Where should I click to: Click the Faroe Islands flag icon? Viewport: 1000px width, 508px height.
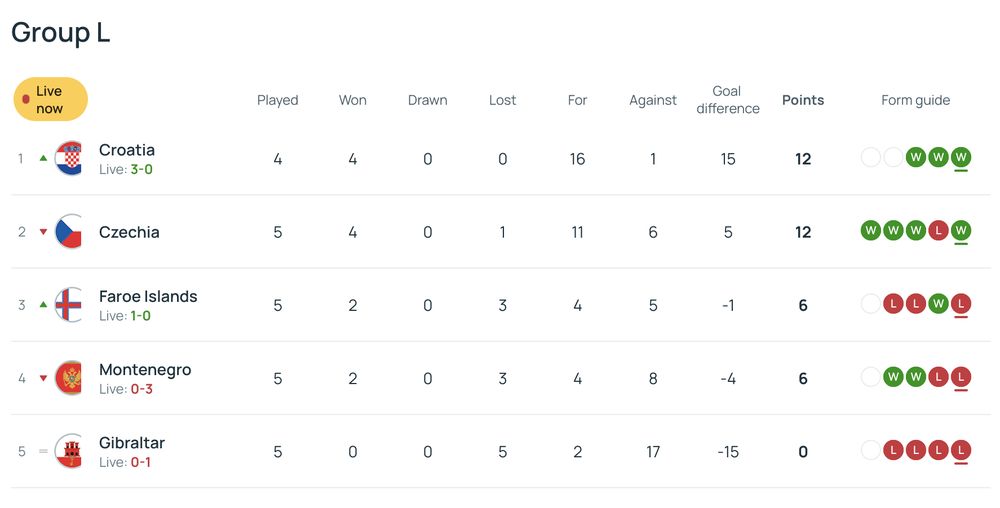[69, 305]
